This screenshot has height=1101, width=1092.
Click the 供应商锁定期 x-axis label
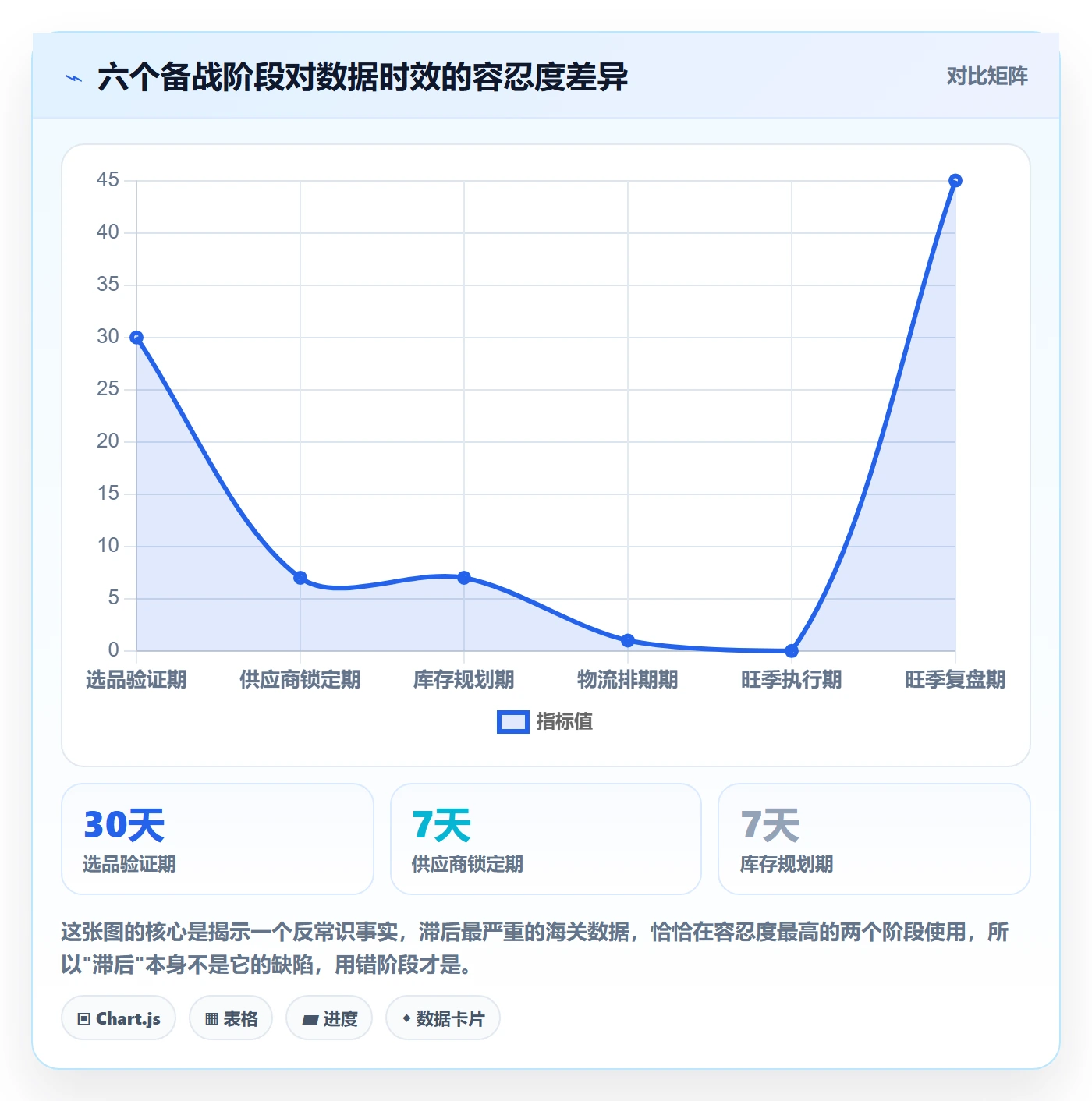[x=300, y=680]
